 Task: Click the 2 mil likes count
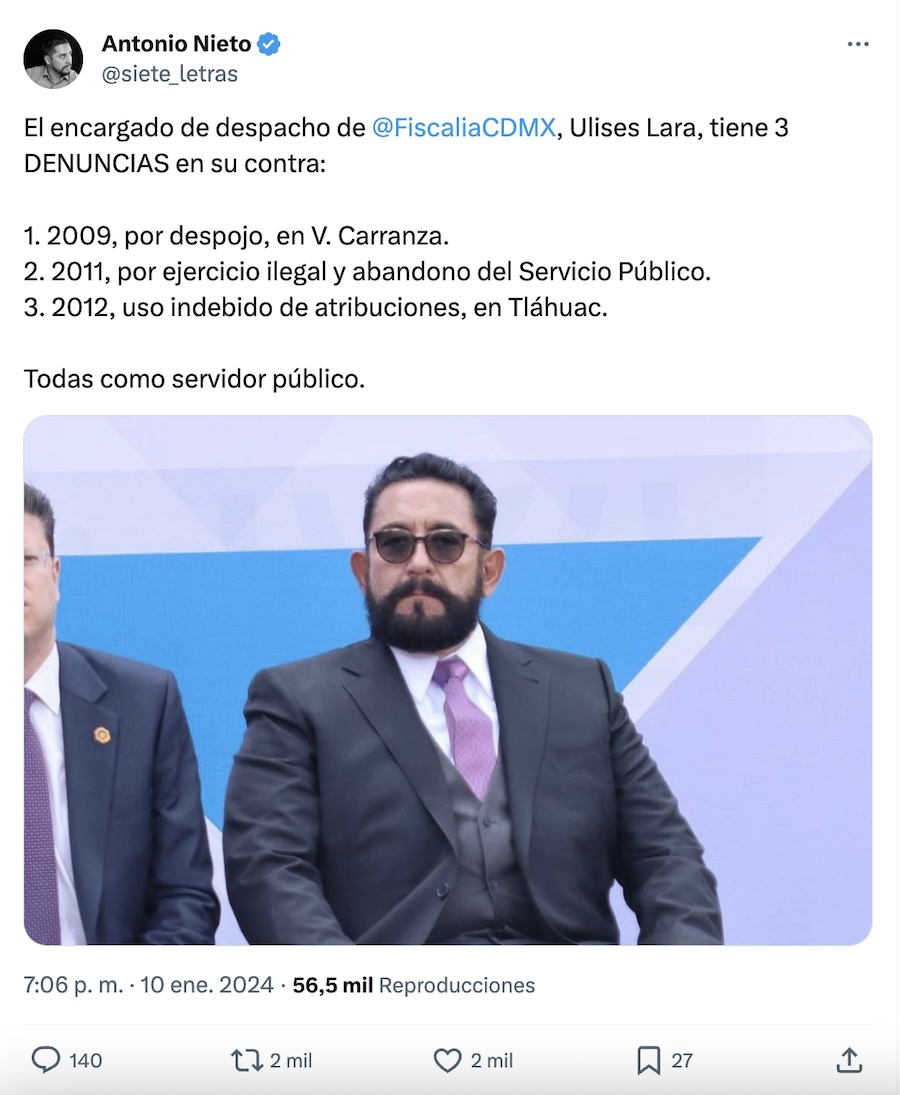pos(492,1060)
